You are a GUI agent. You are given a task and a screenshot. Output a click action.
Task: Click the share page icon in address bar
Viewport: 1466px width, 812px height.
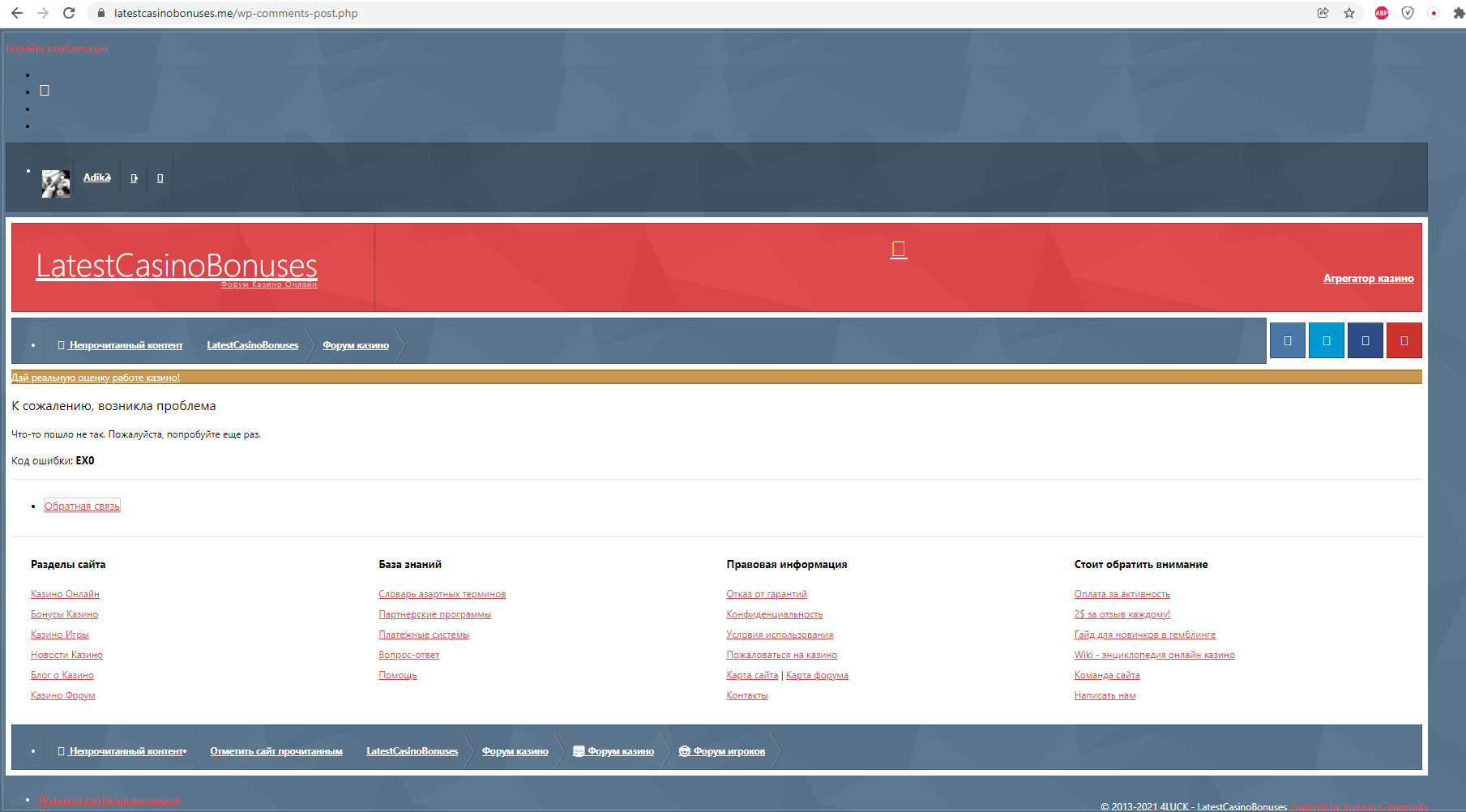click(x=1323, y=13)
